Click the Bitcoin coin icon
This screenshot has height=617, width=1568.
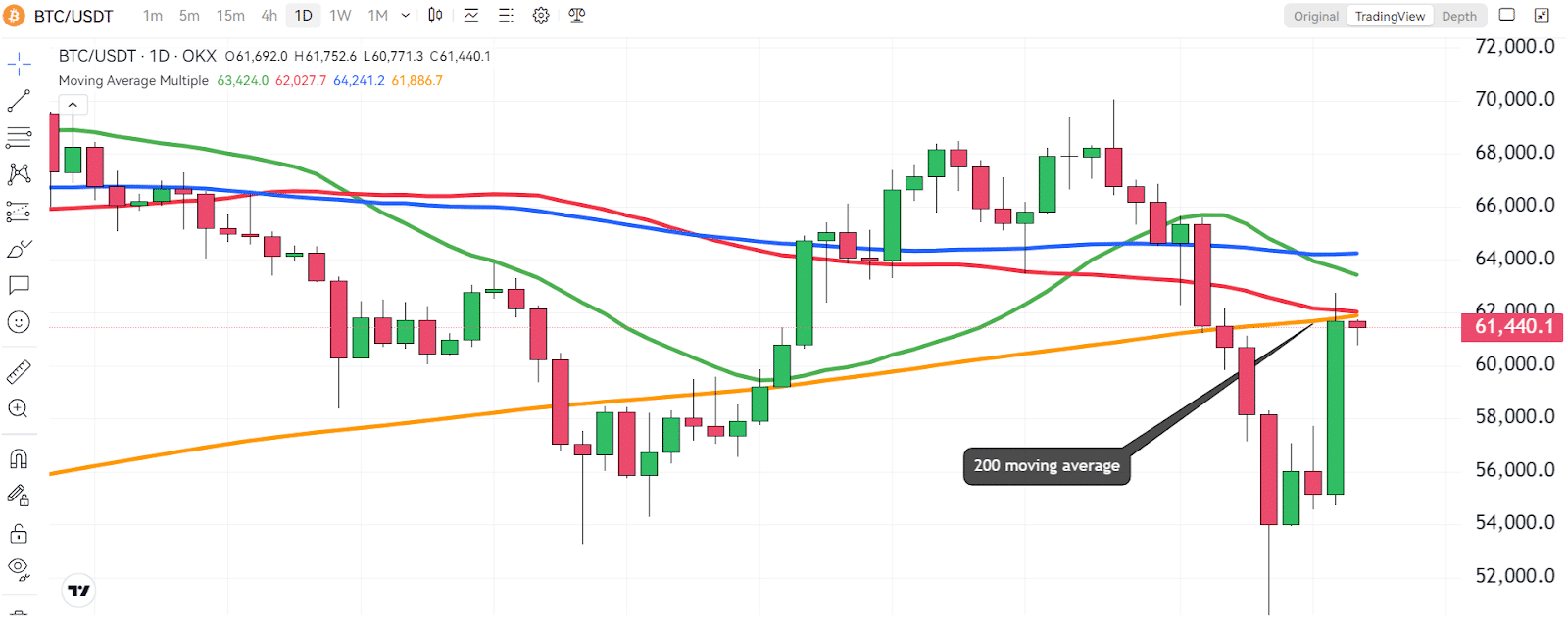[x=14, y=16]
